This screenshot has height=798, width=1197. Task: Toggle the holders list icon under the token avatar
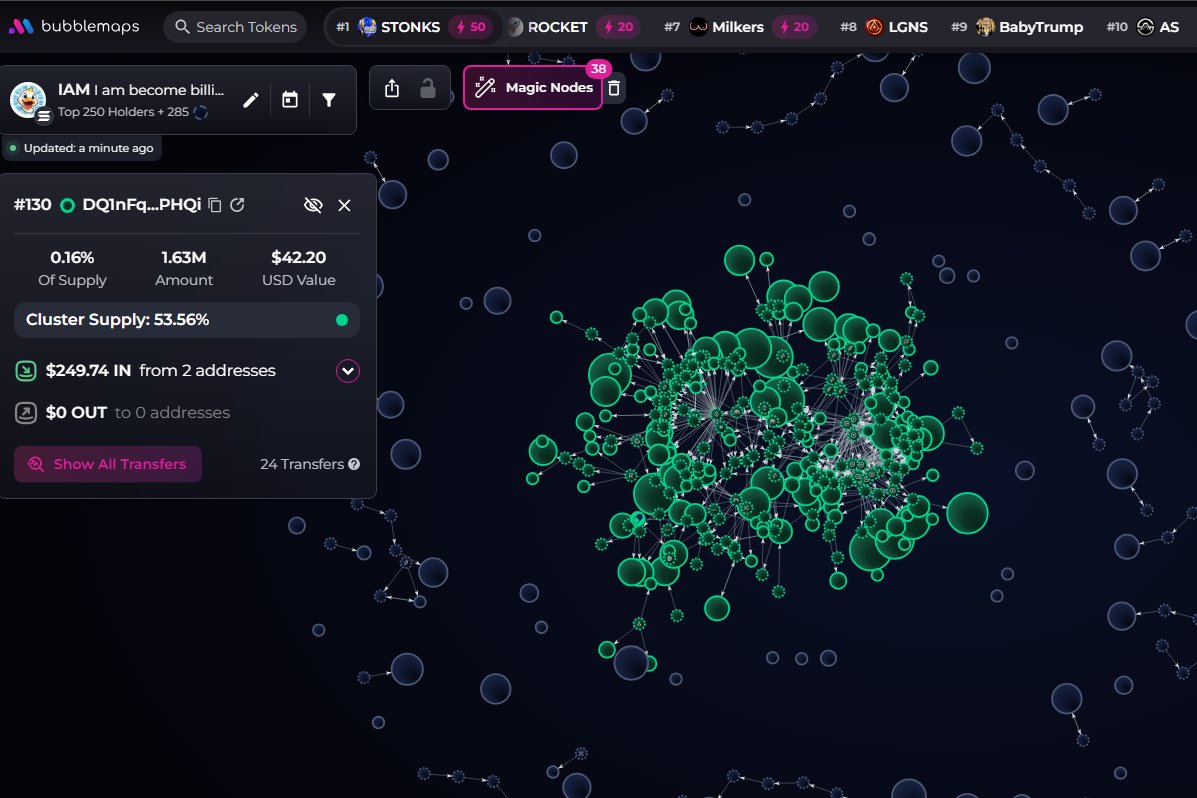pos(41,114)
